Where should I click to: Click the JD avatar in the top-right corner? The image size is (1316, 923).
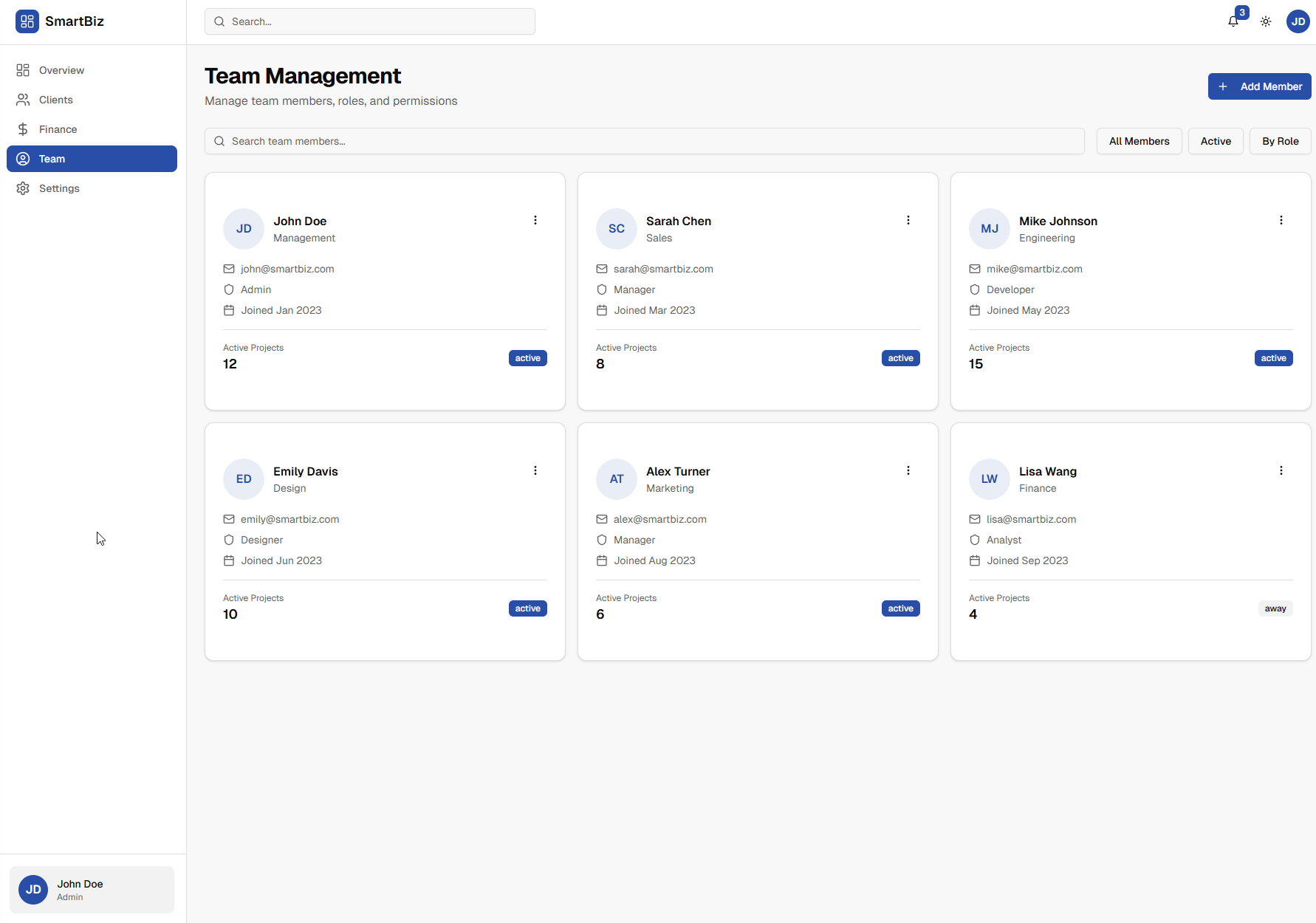point(1298,21)
